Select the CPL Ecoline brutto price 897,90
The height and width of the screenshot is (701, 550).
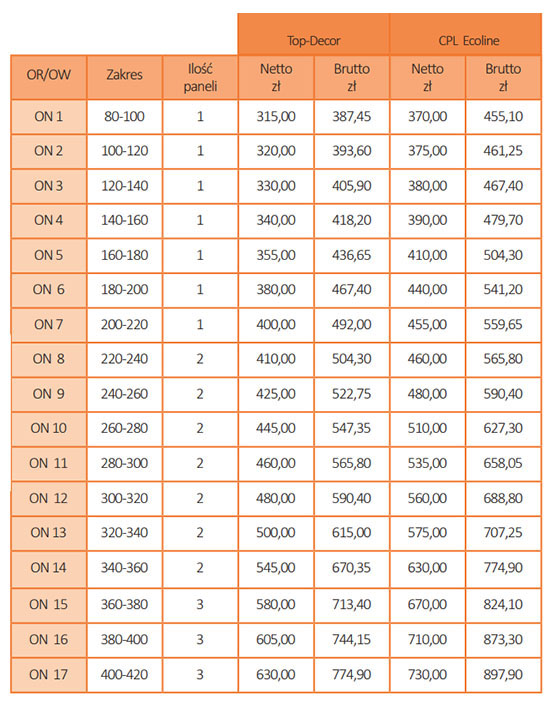(503, 675)
